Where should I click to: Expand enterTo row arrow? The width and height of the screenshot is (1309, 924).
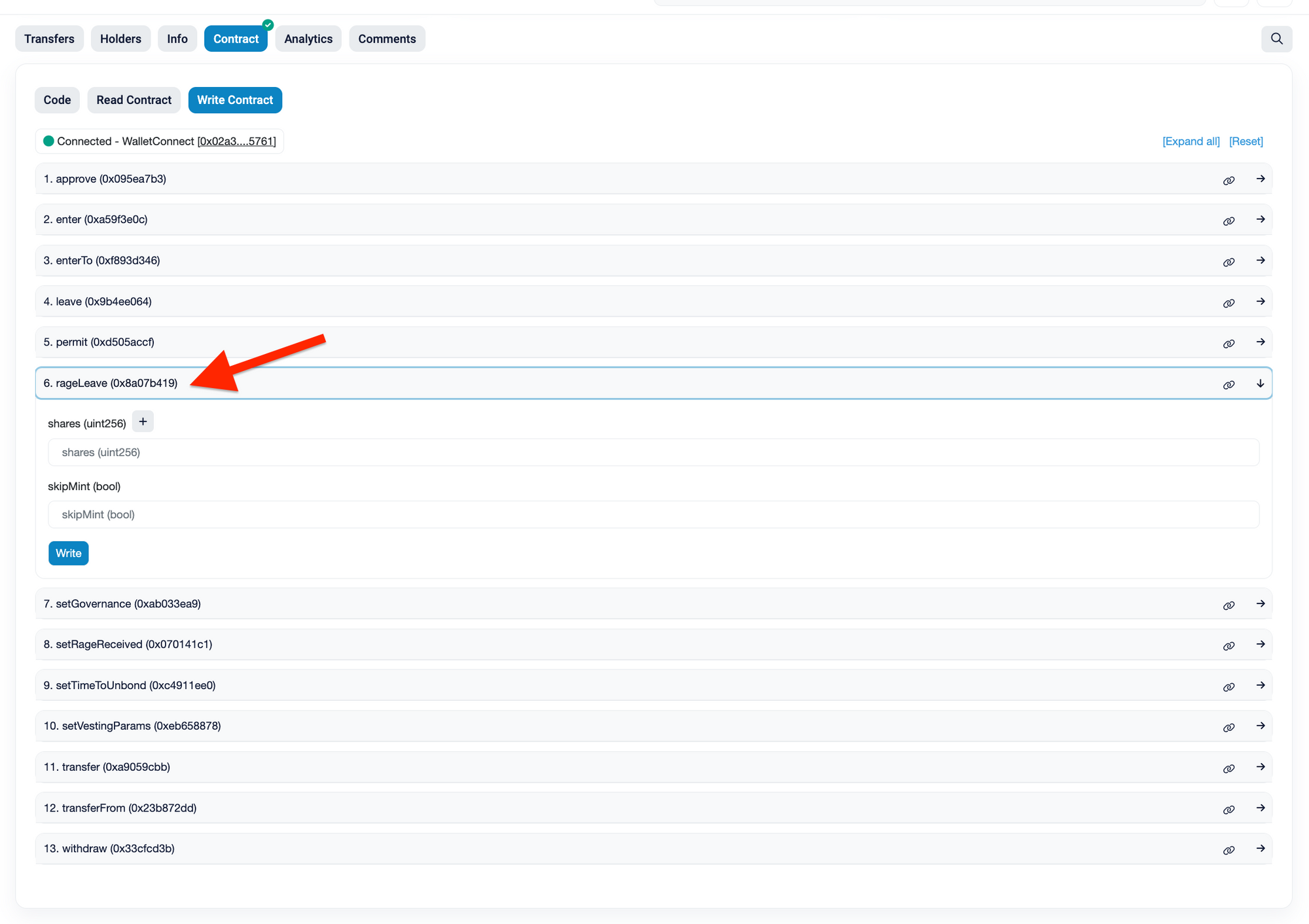(1260, 260)
